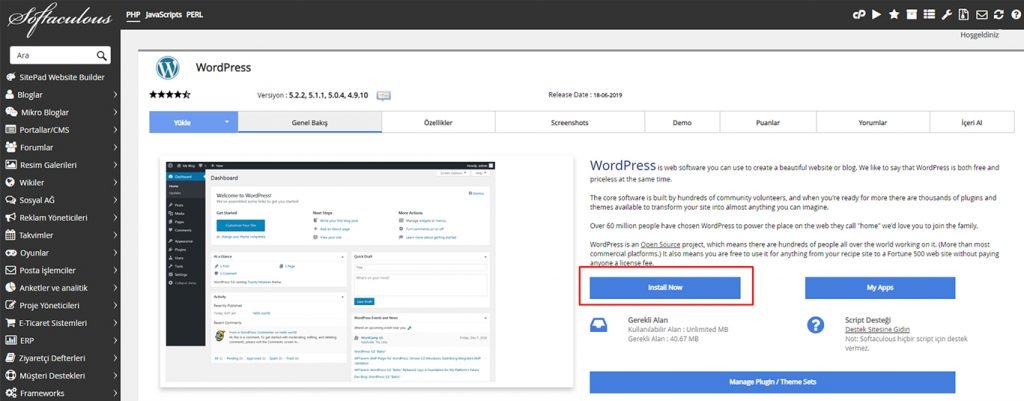
Task: Expand the Wikiler category chevron
Action: pyautogui.click(x=115, y=182)
